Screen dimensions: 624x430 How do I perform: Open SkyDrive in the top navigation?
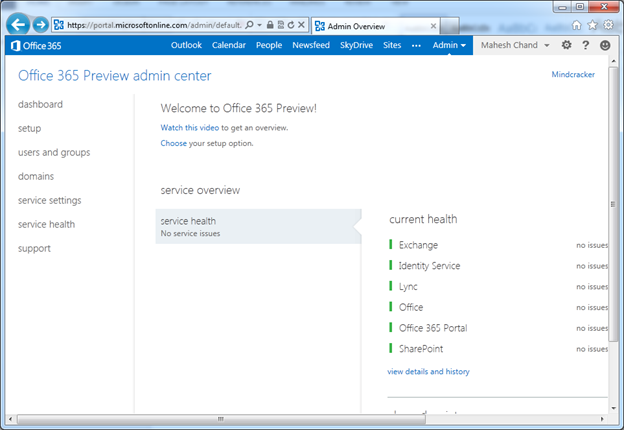356,45
